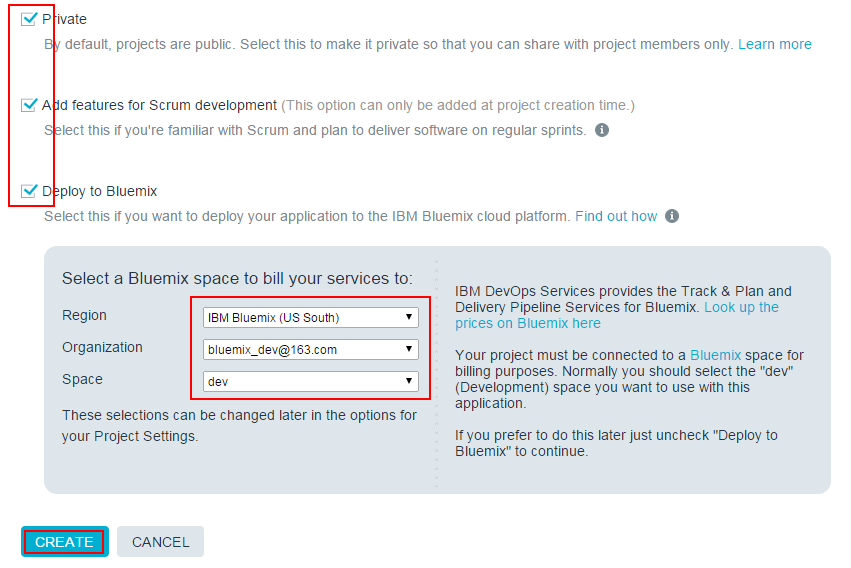Toggle the Add features for Scrum development checkbox

[29, 104]
